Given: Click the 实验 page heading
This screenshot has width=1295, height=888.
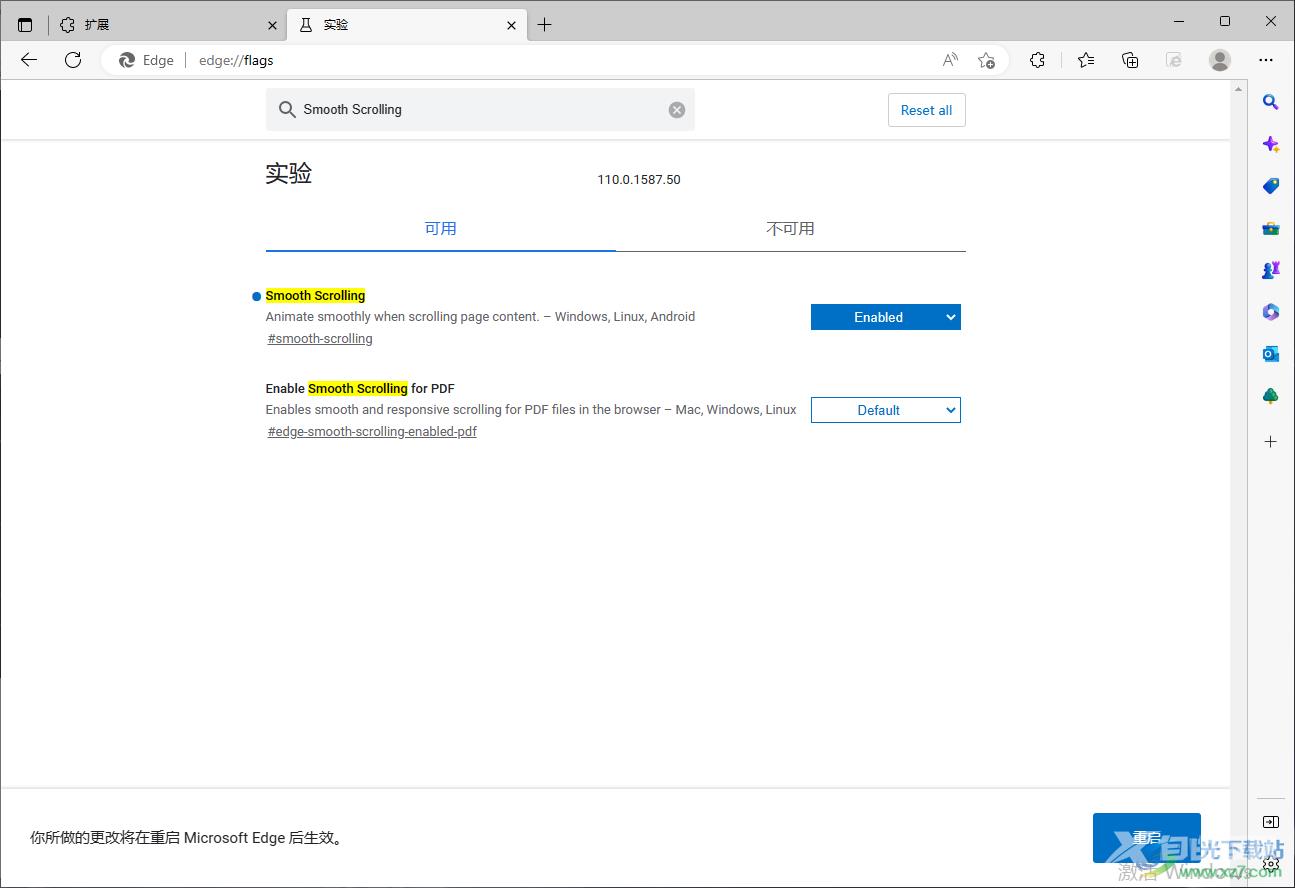Looking at the screenshot, I should [x=289, y=173].
